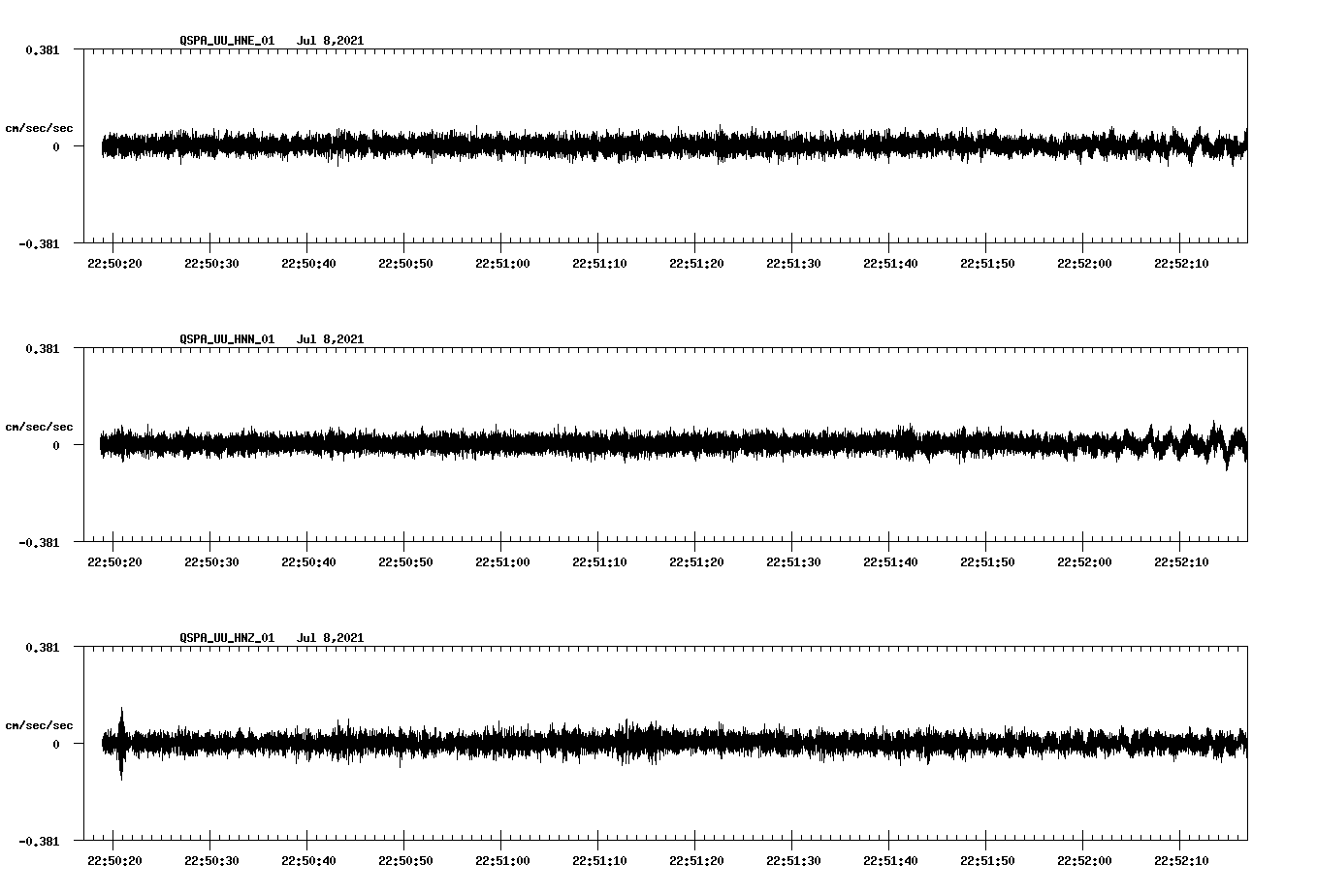1317x896 pixels.
Task: Click 22:50:40 time label under HNZ plot
Action: [x=308, y=861]
